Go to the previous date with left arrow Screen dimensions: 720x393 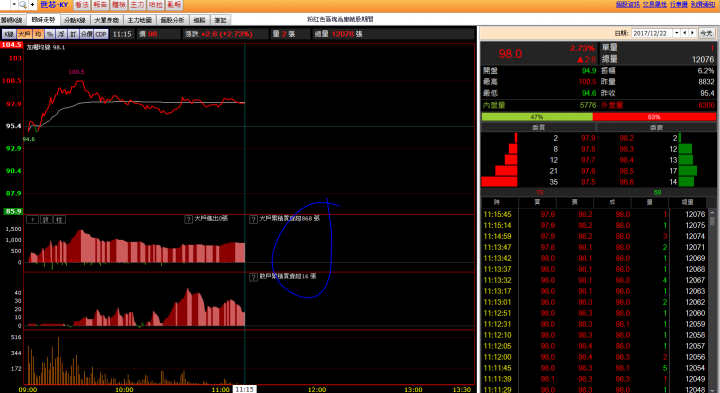coord(685,33)
